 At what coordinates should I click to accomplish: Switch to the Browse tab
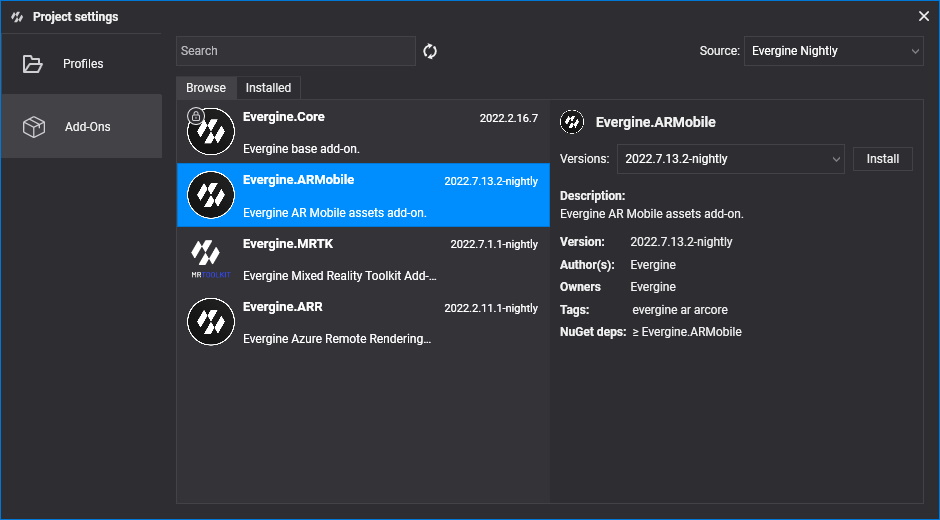tap(206, 88)
